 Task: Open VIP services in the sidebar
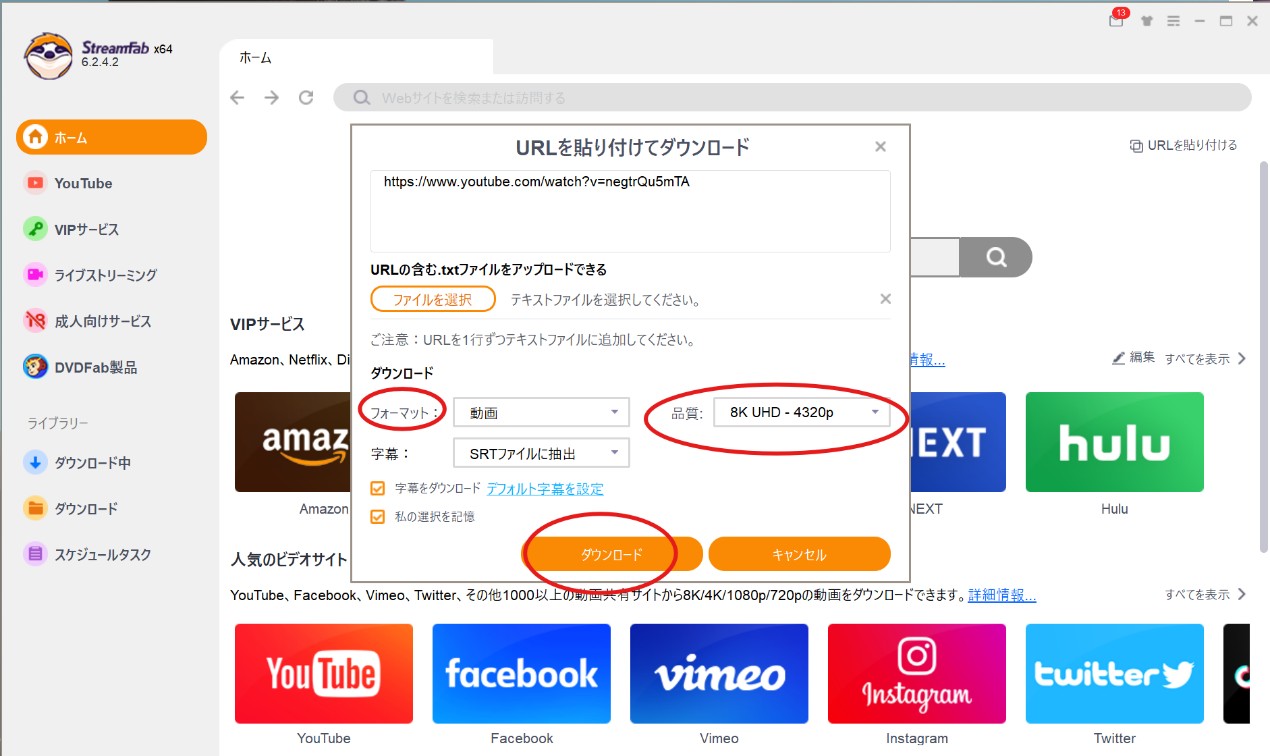click(x=71, y=229)
